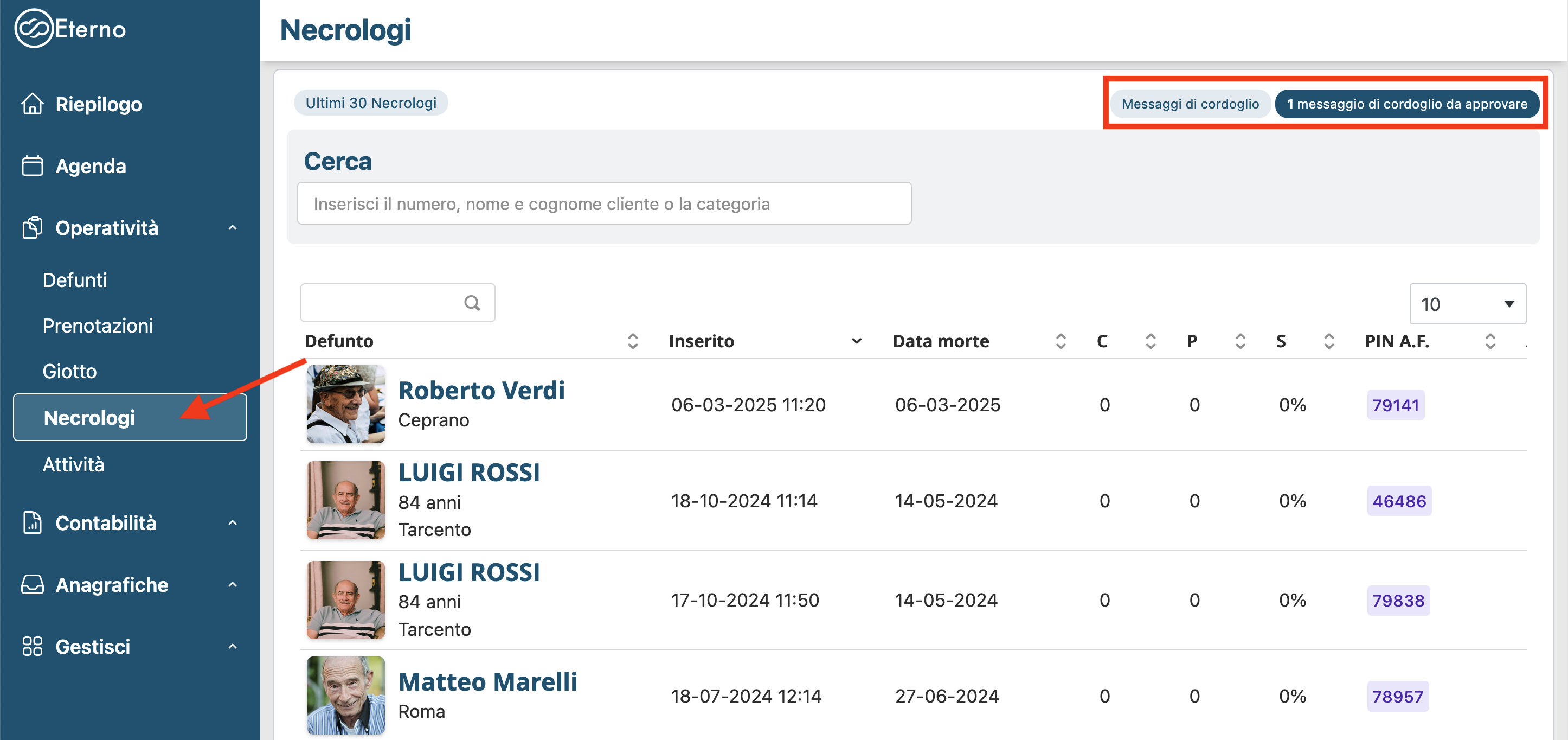Go to Prenotazioni in the sidebar
Screen dimensions: 1568x740
[98, 326]
